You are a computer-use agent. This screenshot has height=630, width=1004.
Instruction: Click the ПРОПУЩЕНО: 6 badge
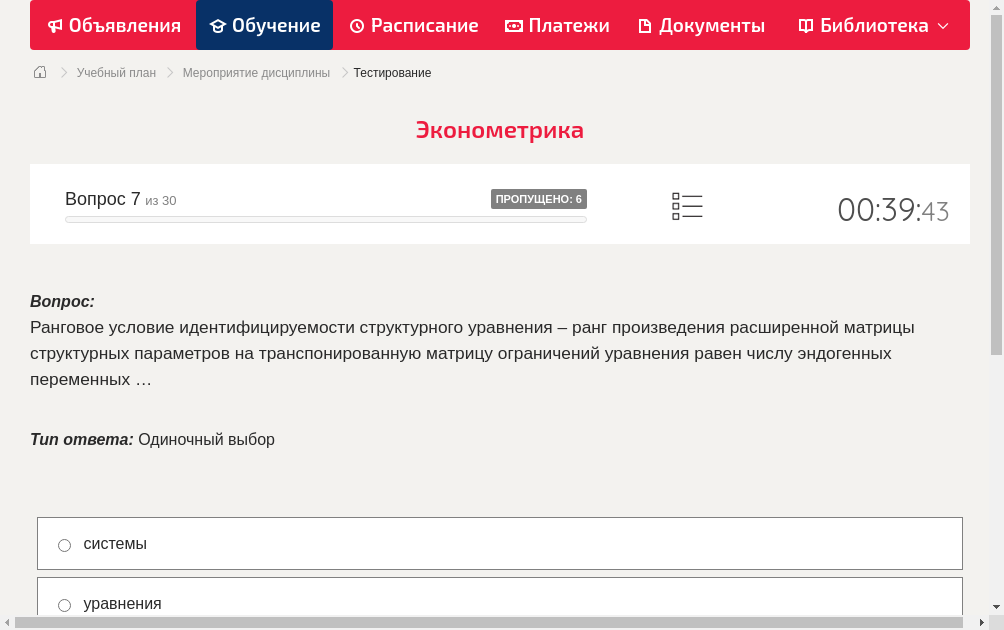pos(539,198)
